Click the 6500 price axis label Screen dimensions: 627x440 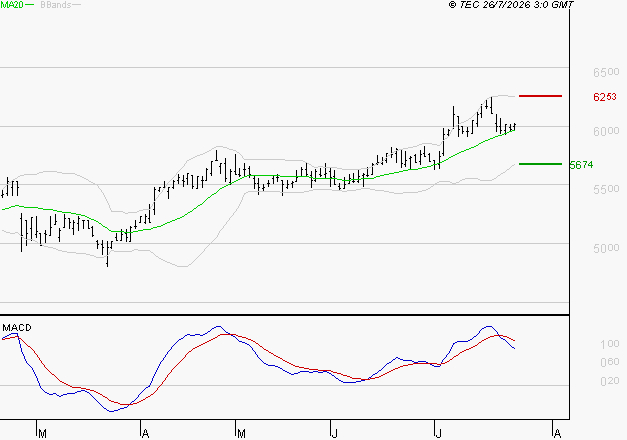coord(606,72)
